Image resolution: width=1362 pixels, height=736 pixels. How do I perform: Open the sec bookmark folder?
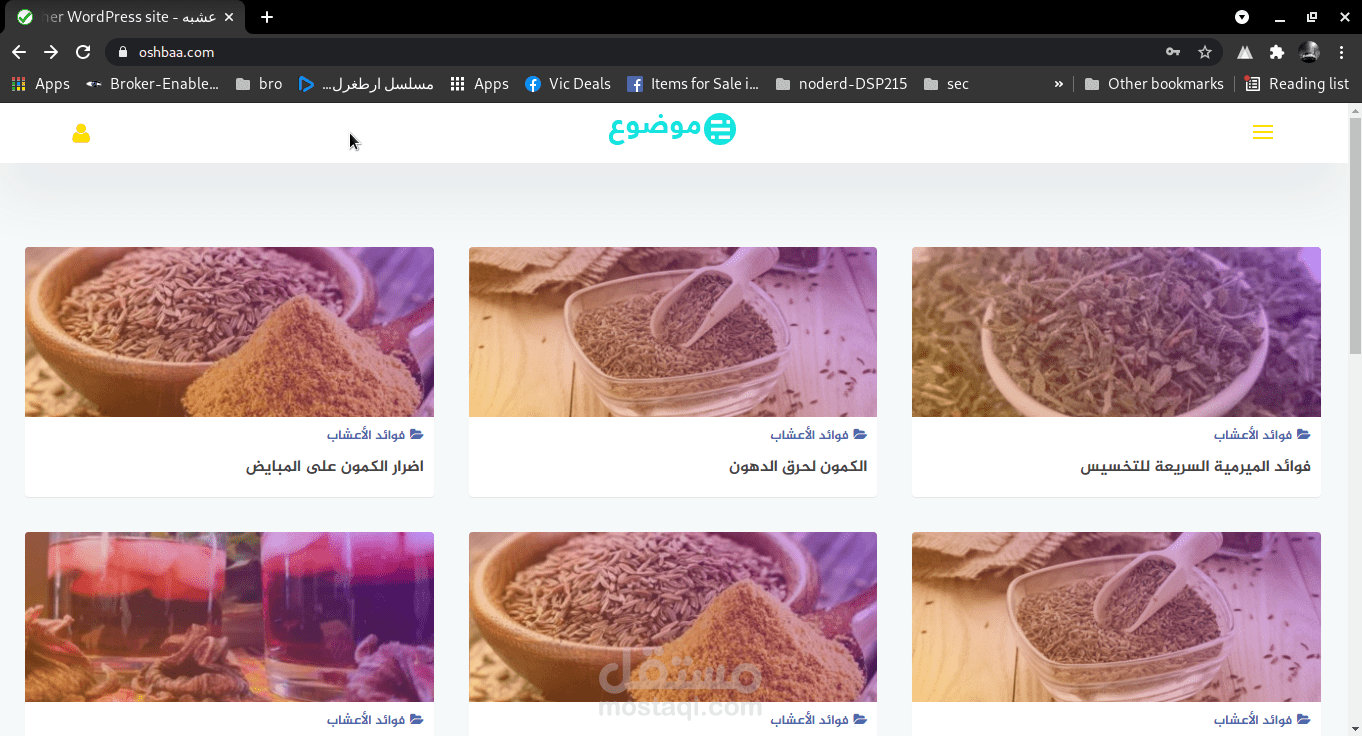(x=946, y=84)
